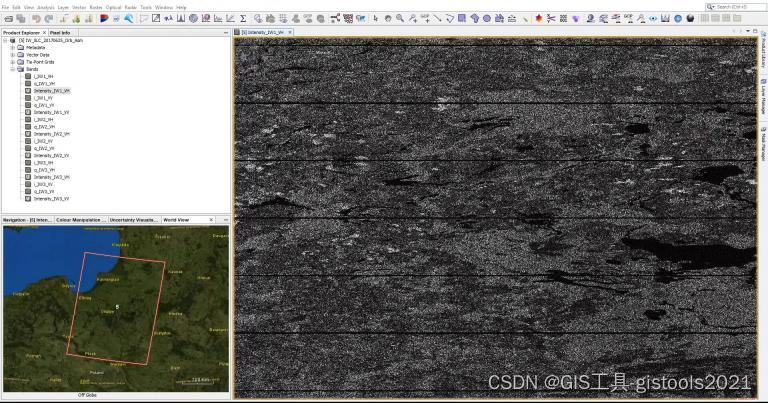Switch to the Uncertainty Visualisation tab

click(x=134, y=220)
